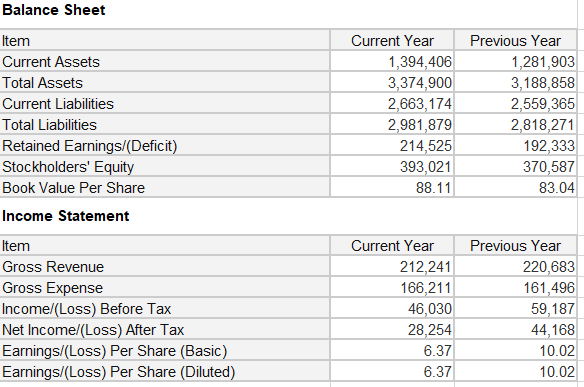Click the Total Assets row label
This screenshot has width=584, height=387.
[42, 83]
